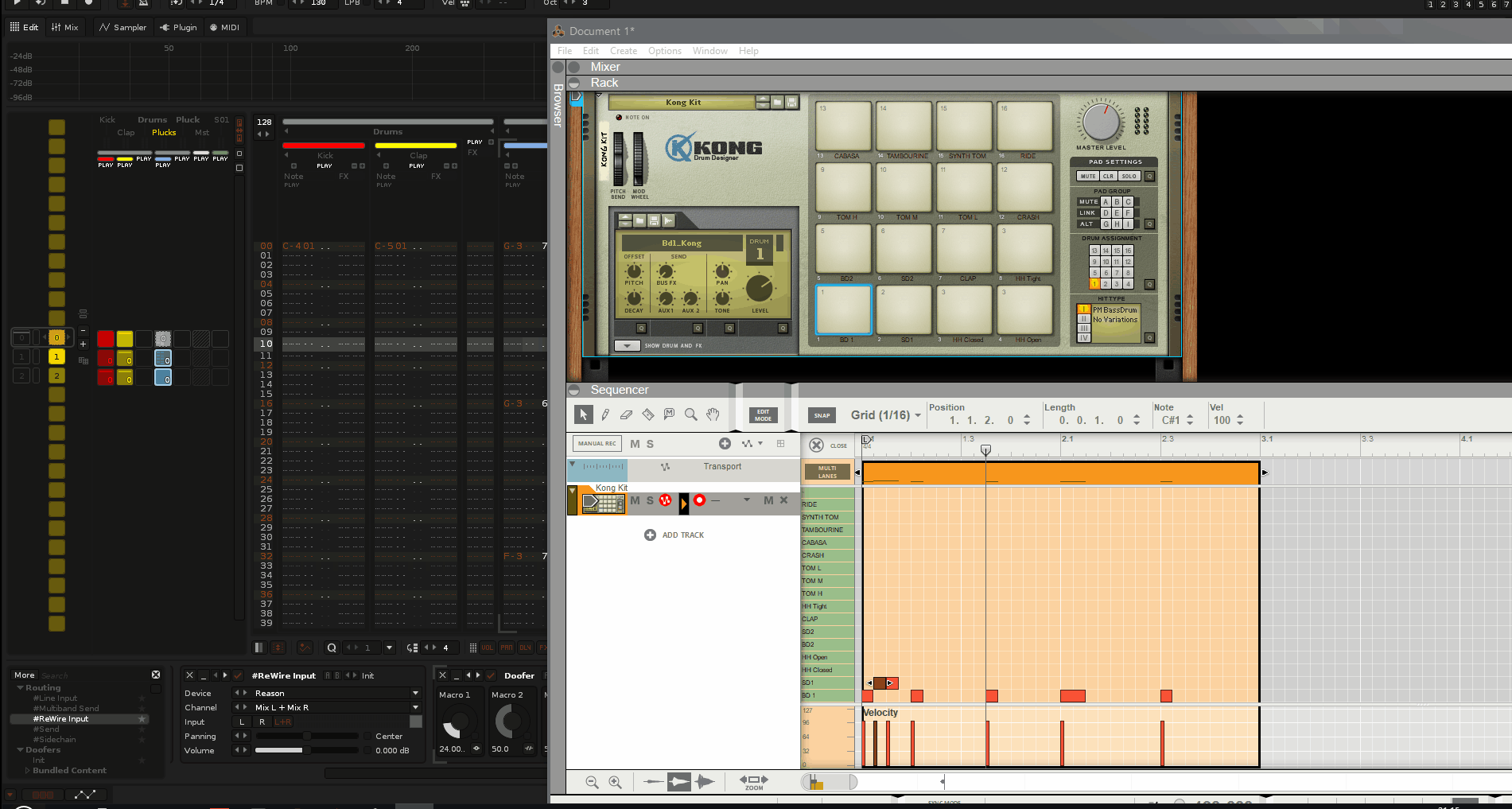Select the arrow Selection tool in Reason sequencer
The width and height of the screenshot is (1512, 809).
[x=583, y=414]
